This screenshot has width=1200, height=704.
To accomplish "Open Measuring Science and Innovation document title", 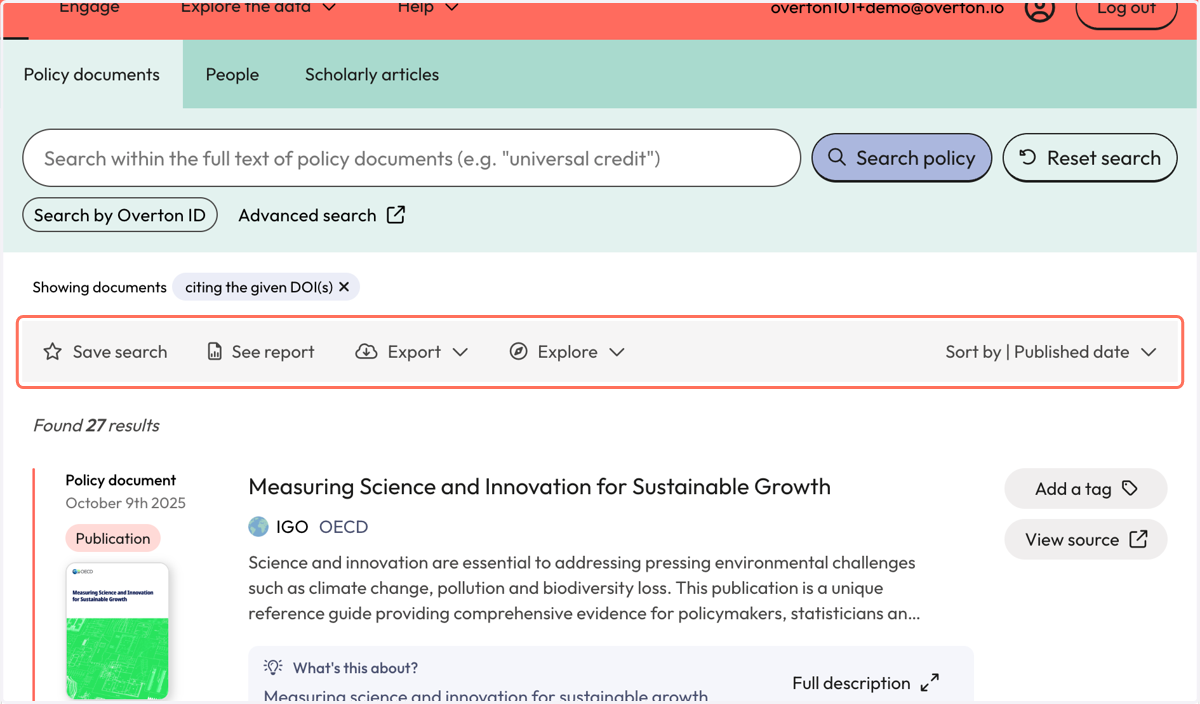I will (539, 487).
